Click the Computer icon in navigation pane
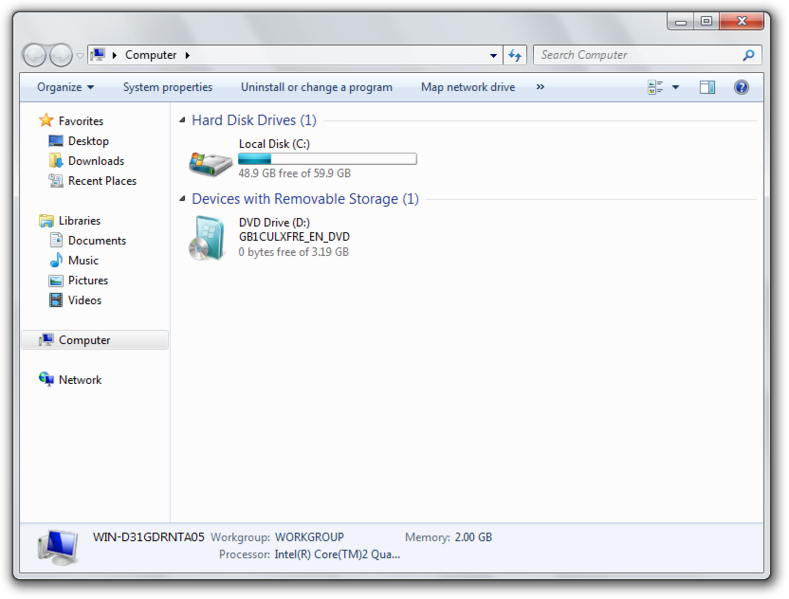789x599 pixels. 46,340
